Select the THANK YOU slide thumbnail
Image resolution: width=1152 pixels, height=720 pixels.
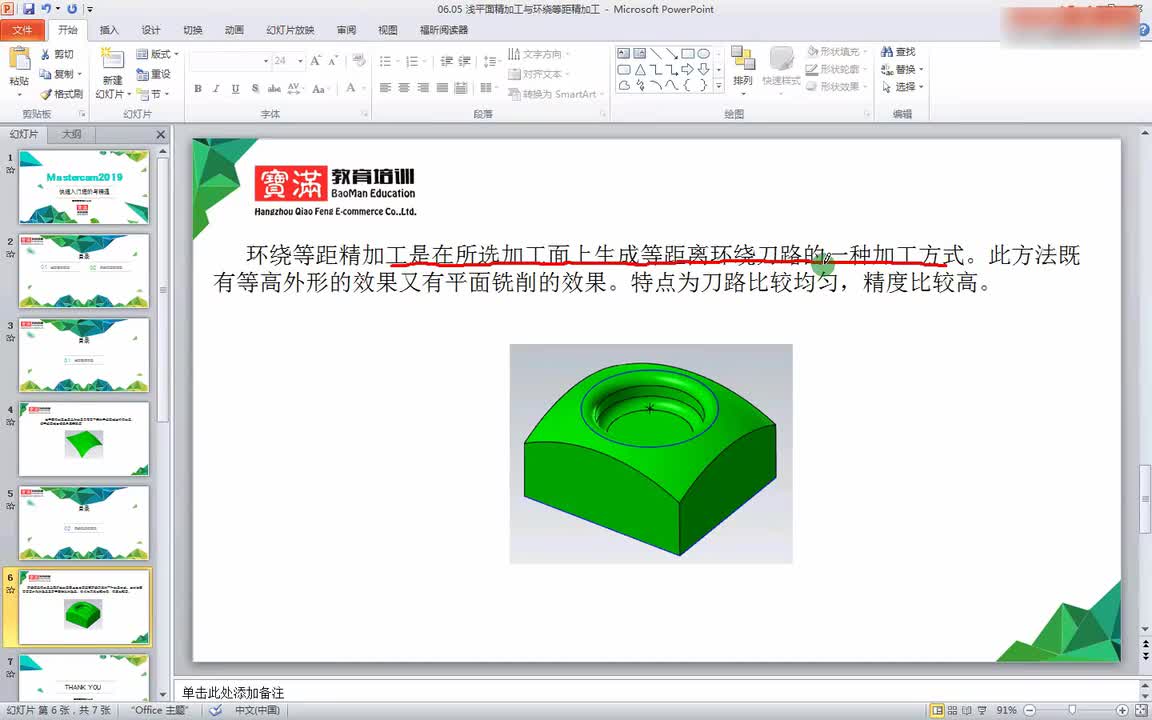tap(84, 677)
